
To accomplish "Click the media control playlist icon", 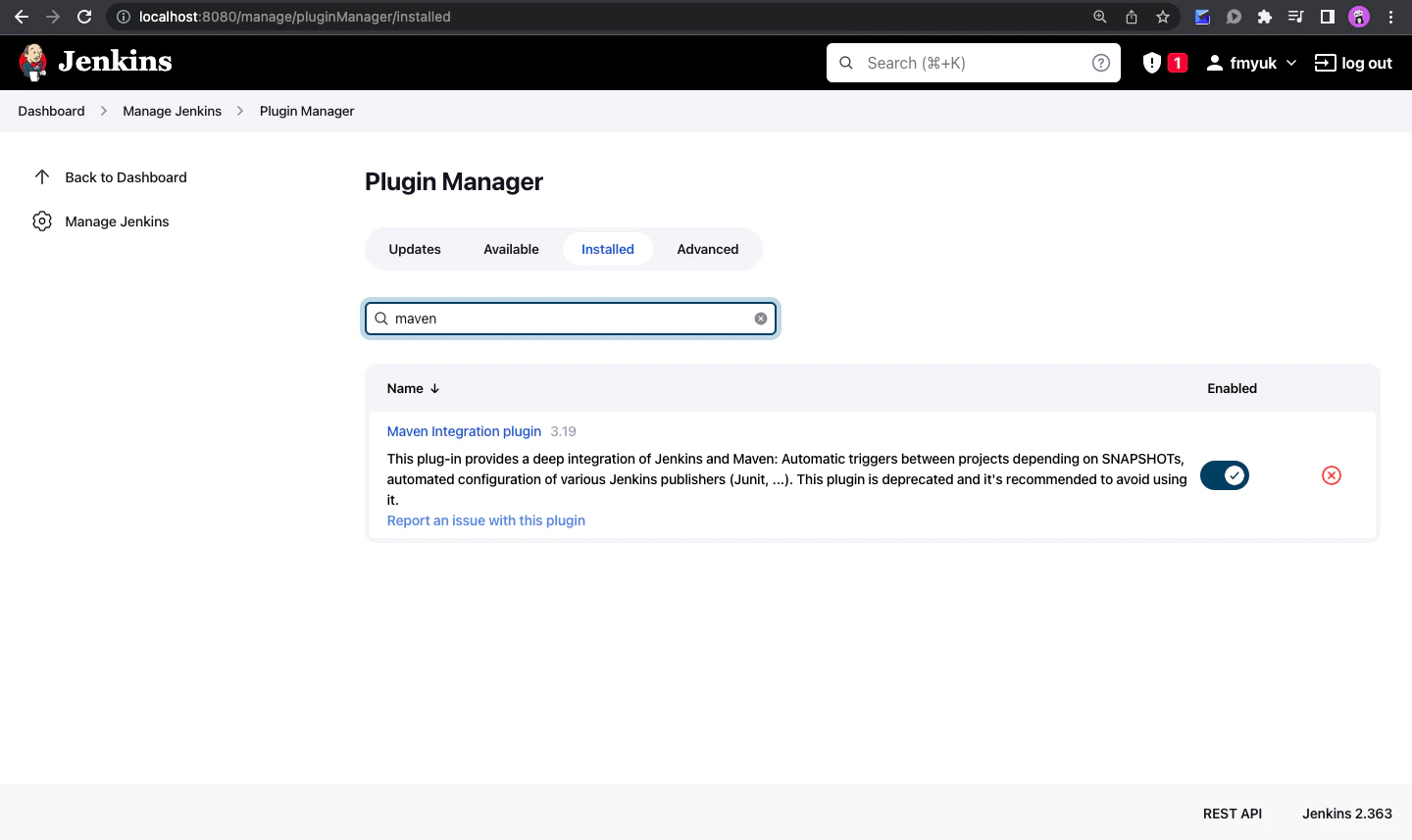I will pos(1295,17).
